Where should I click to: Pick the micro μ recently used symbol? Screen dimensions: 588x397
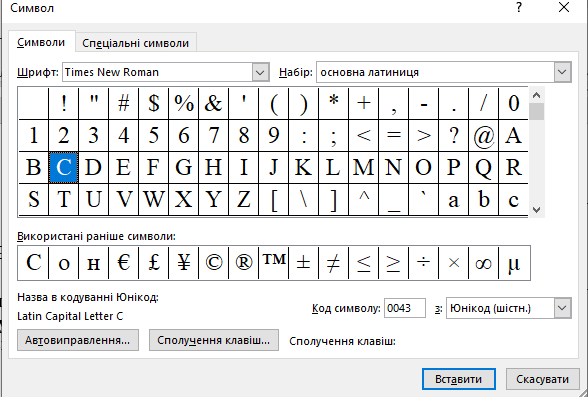(514, 263)
